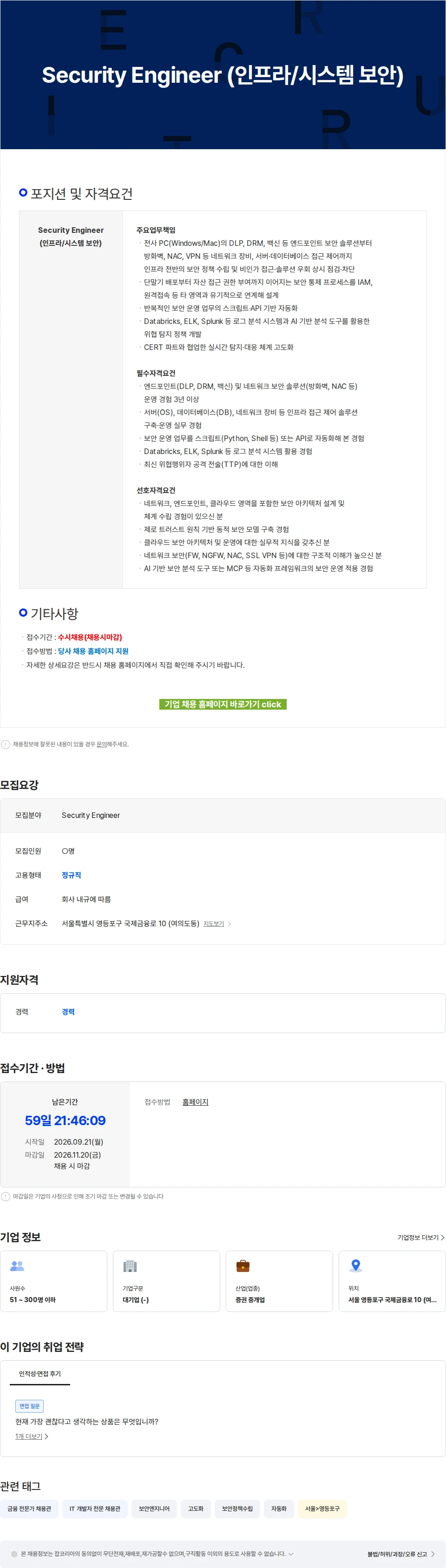
Task: Click the 수시채용(채용시마감) red text
Action: tap(90, 637)
